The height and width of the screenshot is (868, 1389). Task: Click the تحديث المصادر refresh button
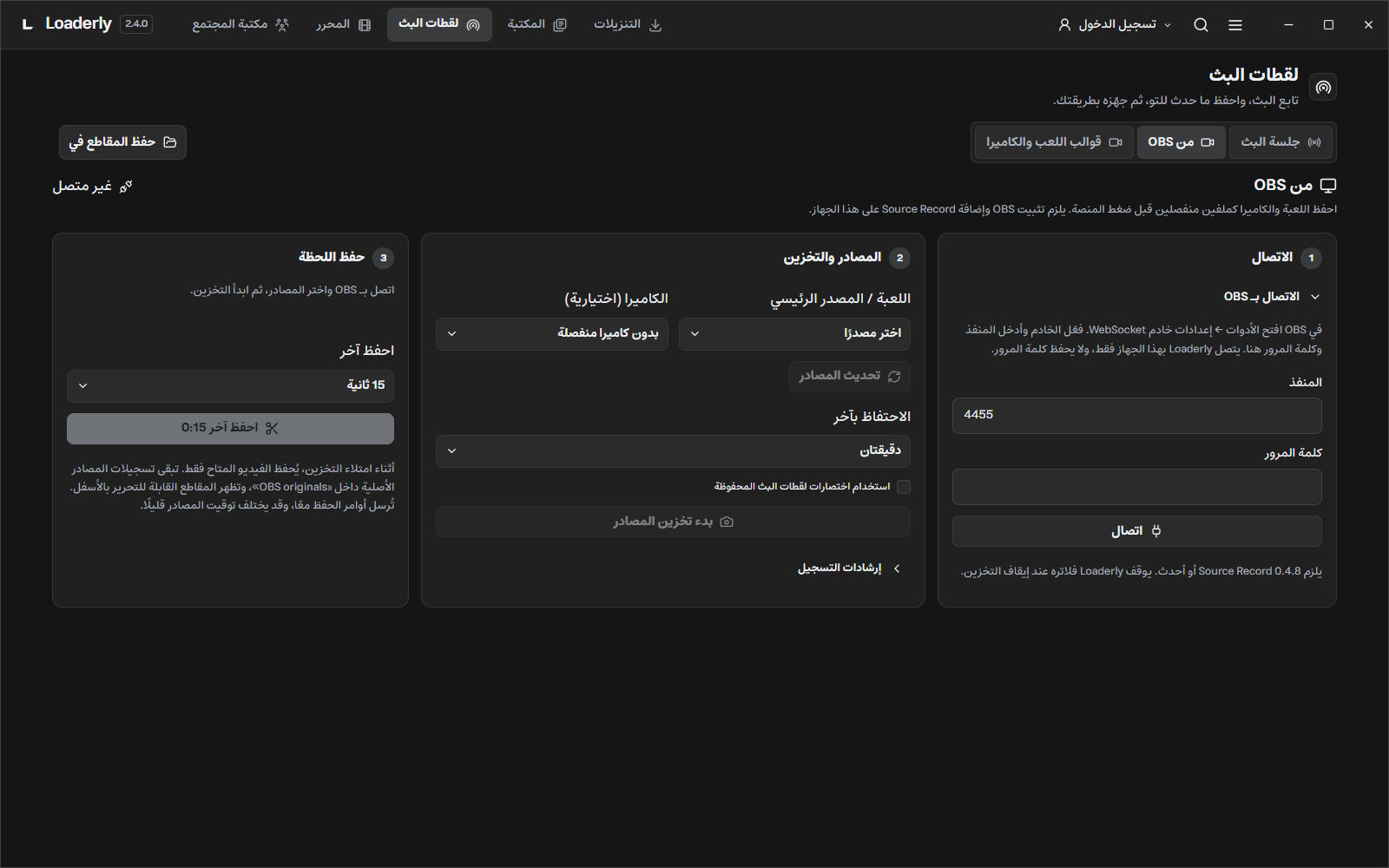click(850, 377)
